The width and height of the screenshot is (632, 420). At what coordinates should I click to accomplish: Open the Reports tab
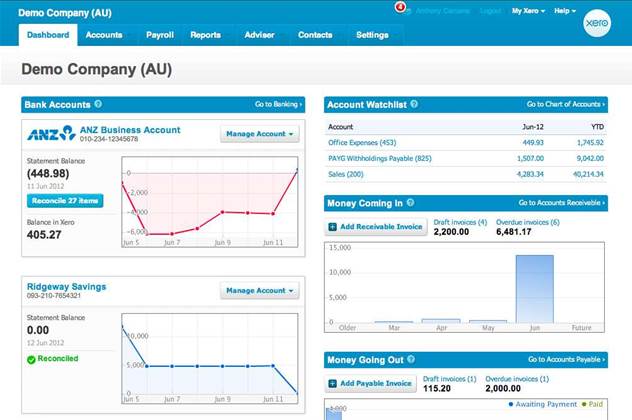pyautogui.click(x=205, y=35)
